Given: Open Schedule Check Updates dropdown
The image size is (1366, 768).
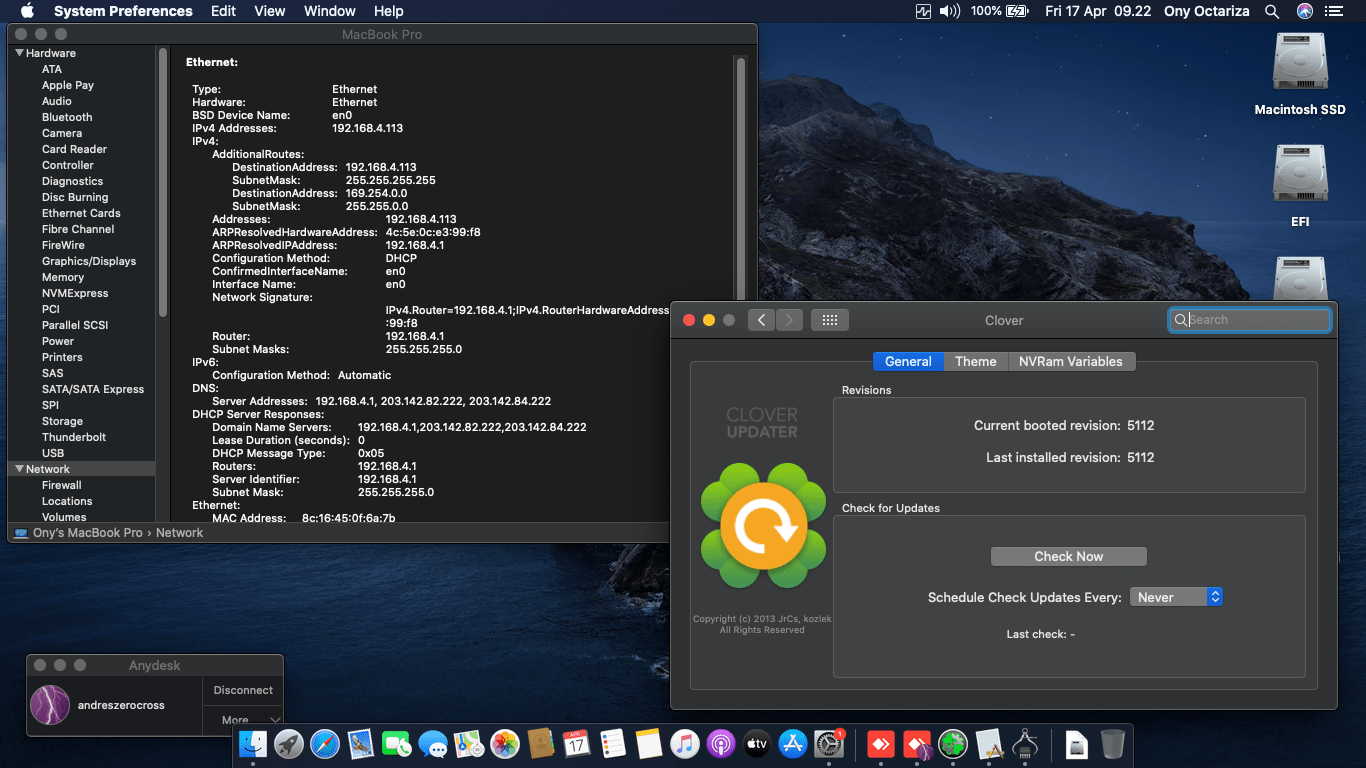Looking at the screenshot, I should [1176, 597].
